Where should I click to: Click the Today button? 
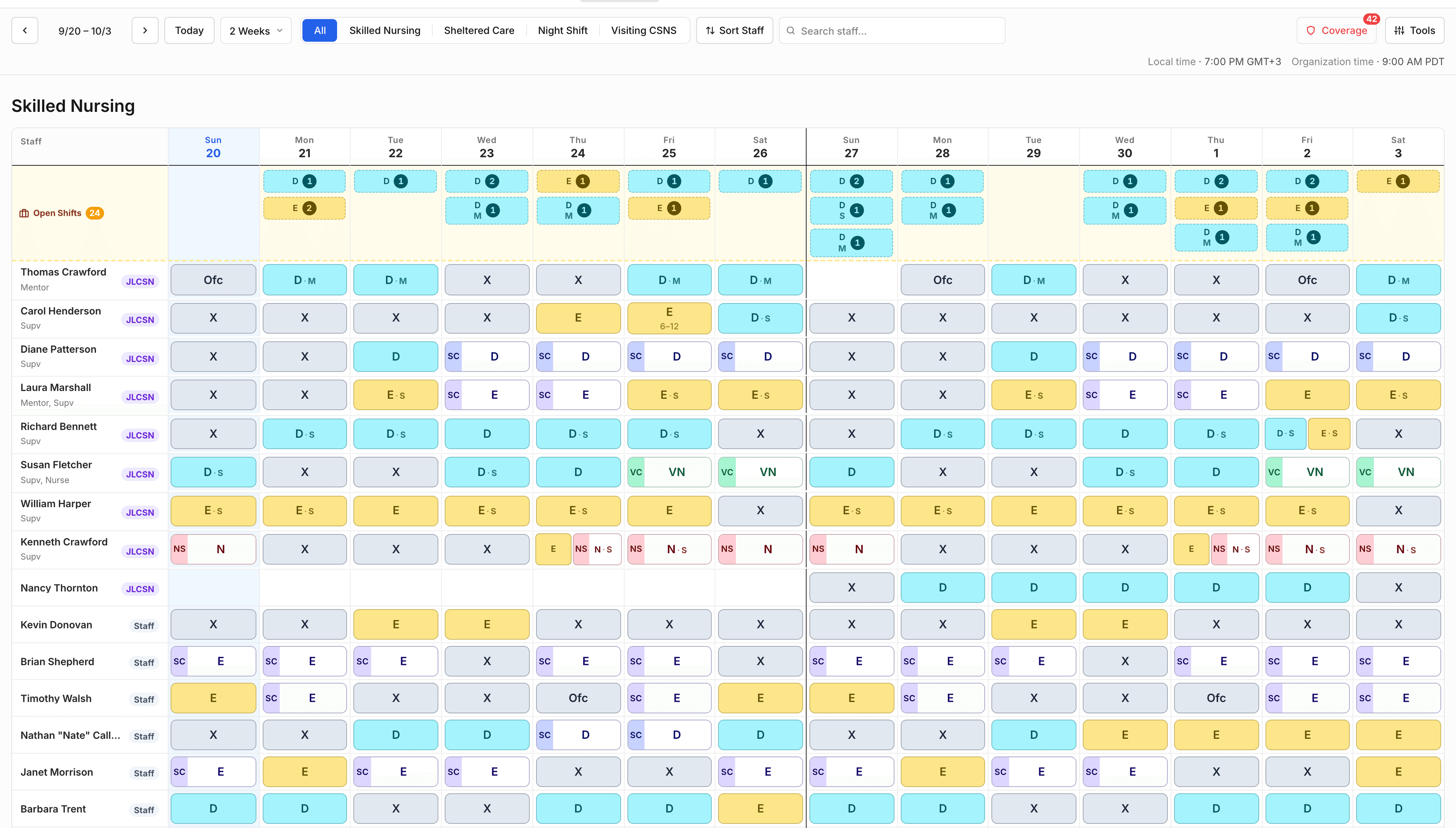tap(189, 31)
